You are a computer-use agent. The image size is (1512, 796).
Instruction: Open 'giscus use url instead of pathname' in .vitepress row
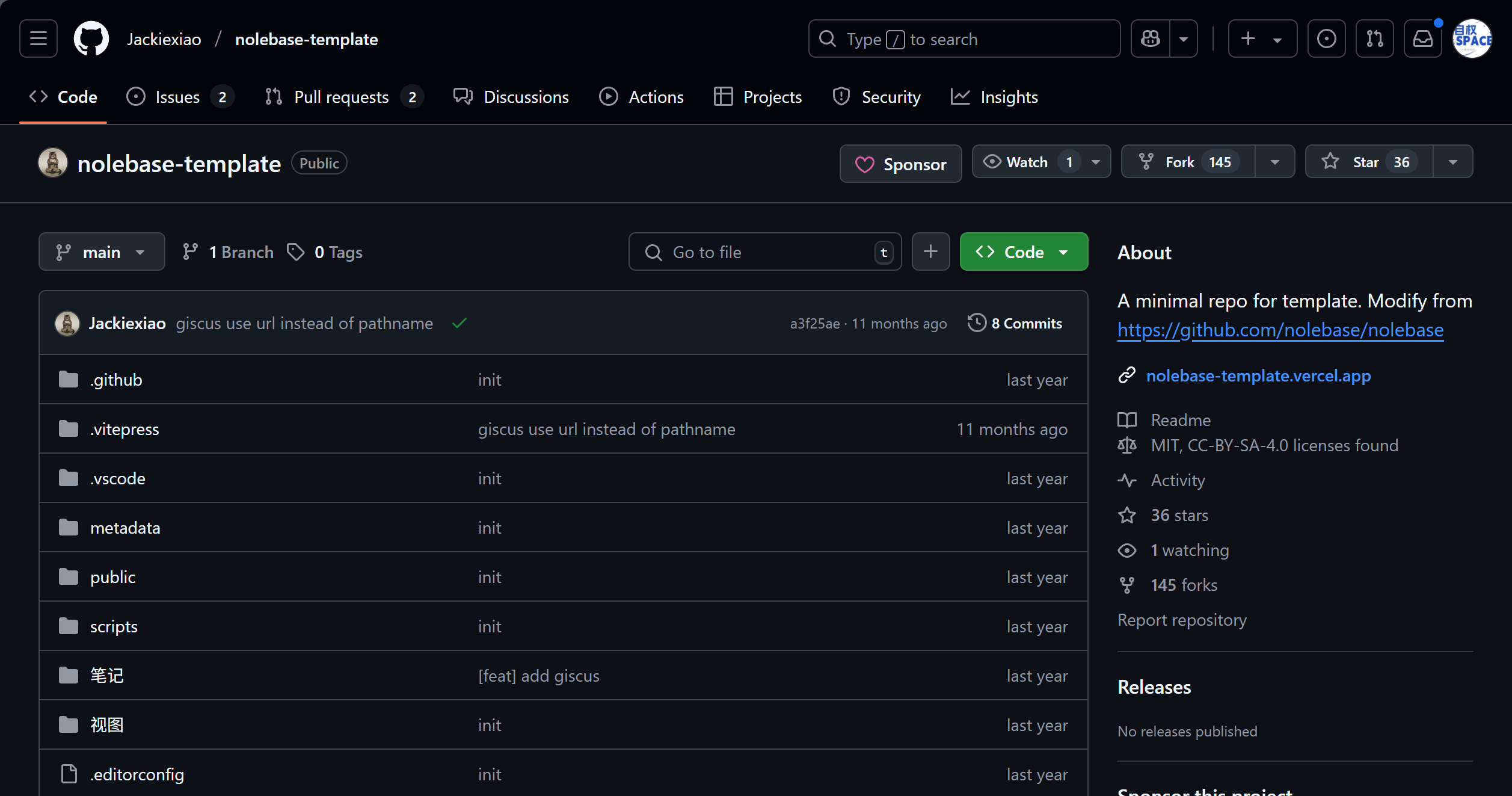[x=607, y=429]
